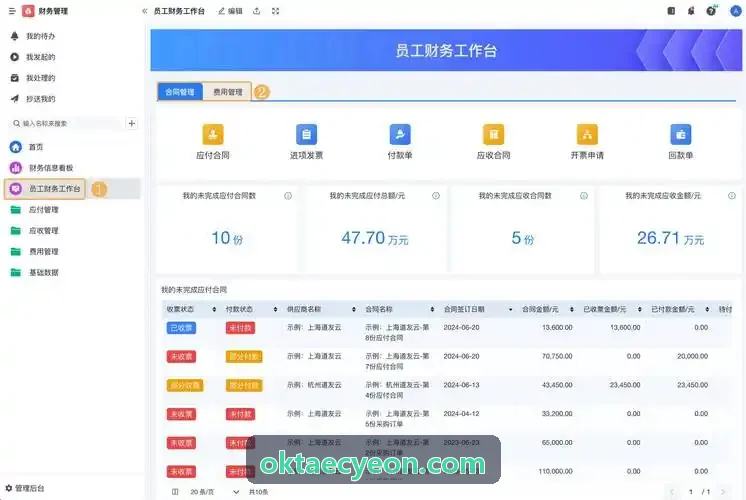The width and height of the screenshot is (746, 500).
Task: Go to next page in pagination
Action: [723, 492]
